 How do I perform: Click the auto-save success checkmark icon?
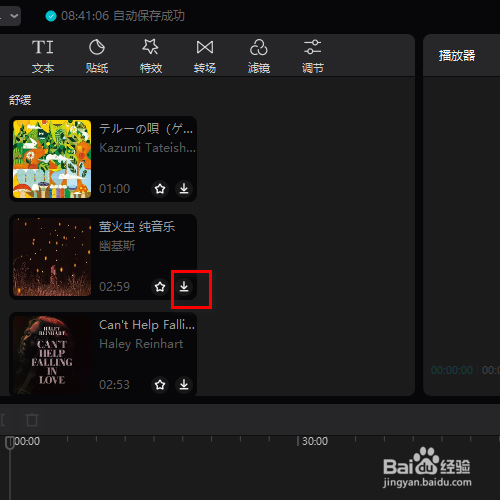coord(51,16)
